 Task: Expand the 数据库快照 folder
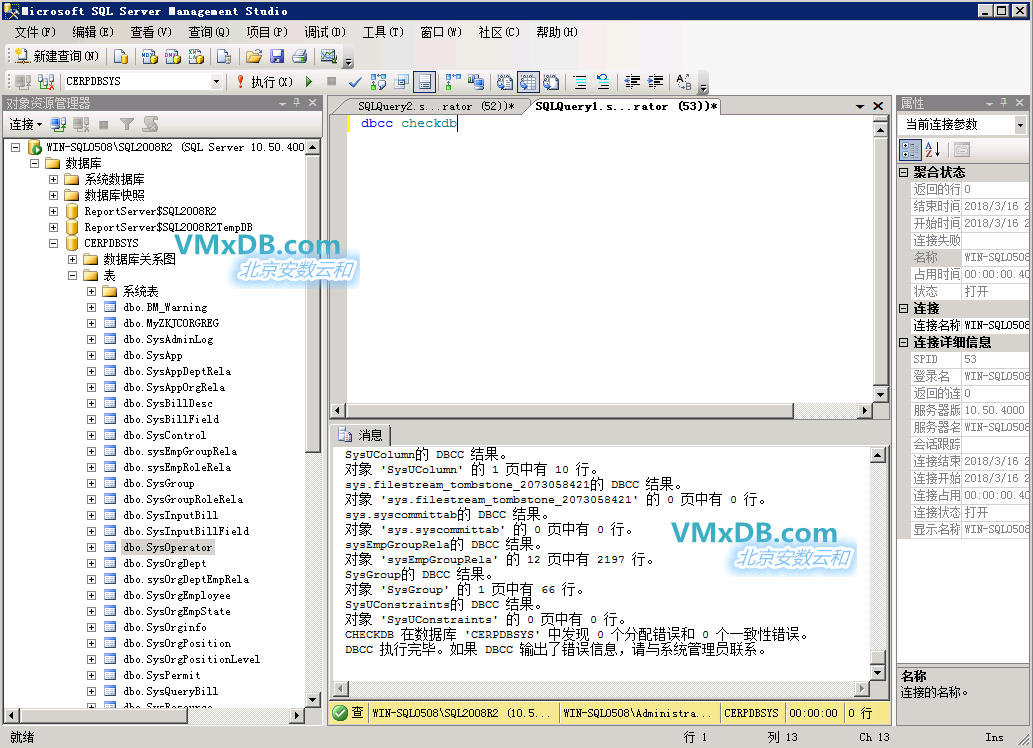coord(53,195)
